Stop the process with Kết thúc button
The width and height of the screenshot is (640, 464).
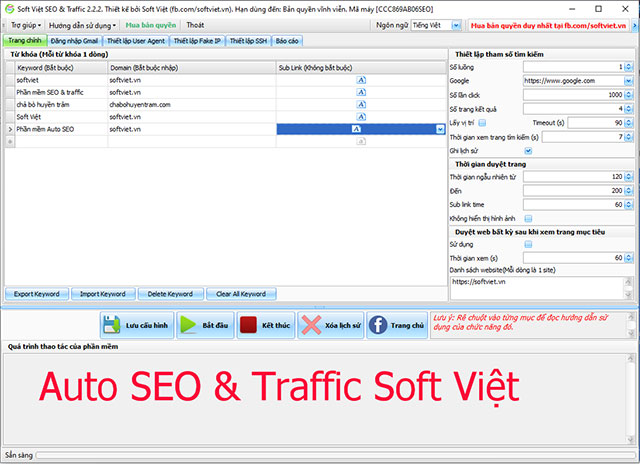coord(266,325)
